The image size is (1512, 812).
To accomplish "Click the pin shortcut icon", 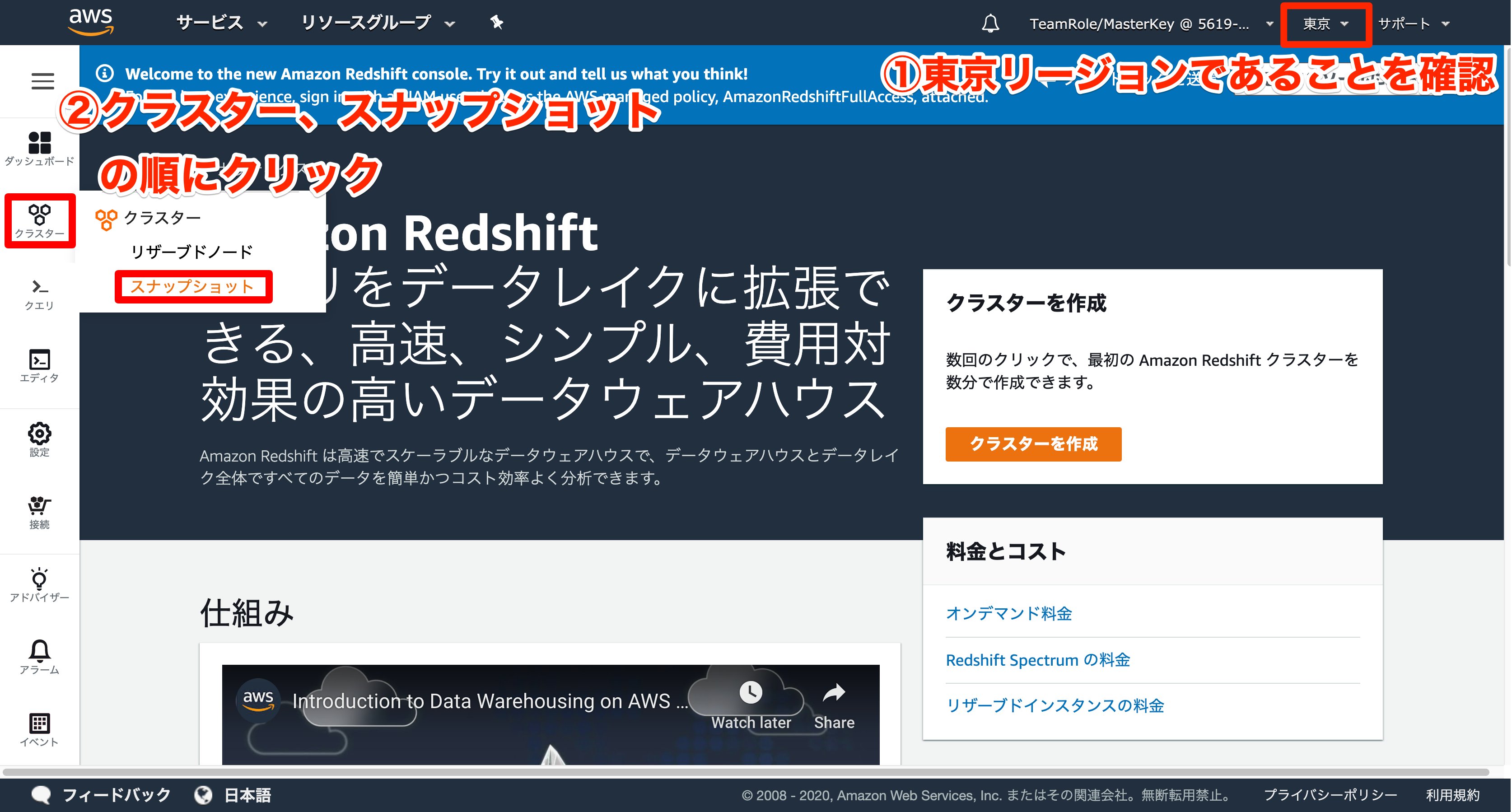I will pyautogui.click(x=497, y=23).
